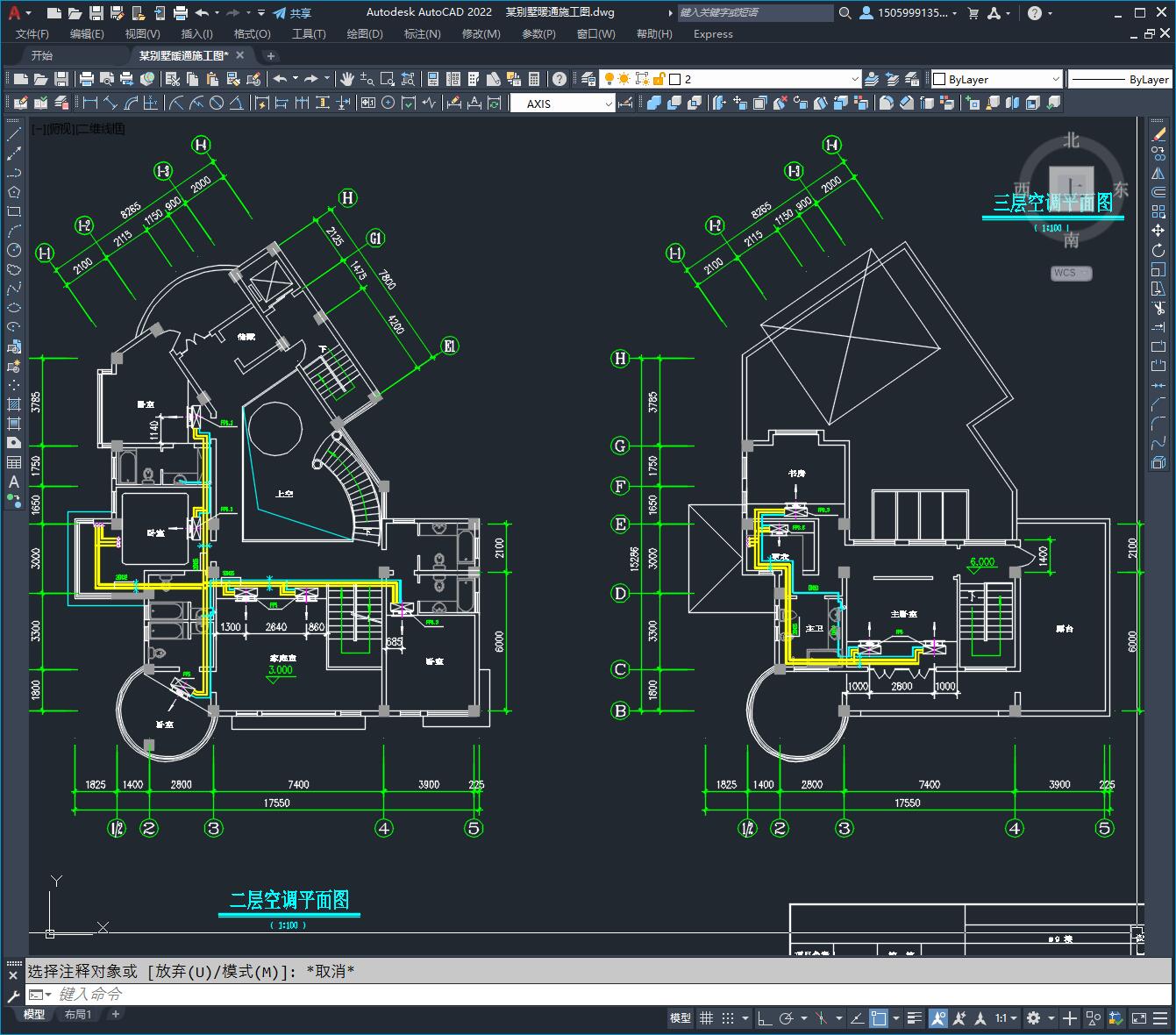
Task: Click the 共享 share button
Action: [x=292, y=13]
